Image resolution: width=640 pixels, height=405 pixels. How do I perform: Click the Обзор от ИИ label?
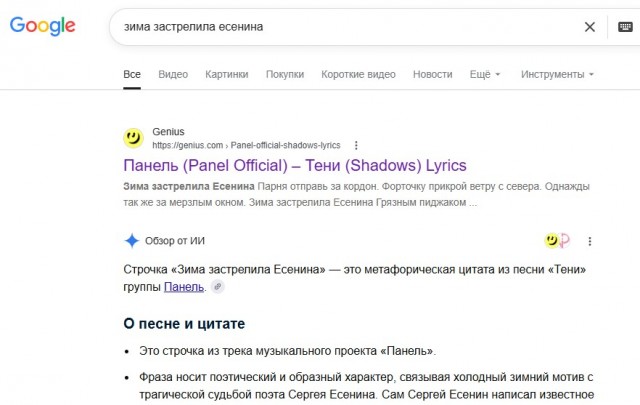[175, 241]
